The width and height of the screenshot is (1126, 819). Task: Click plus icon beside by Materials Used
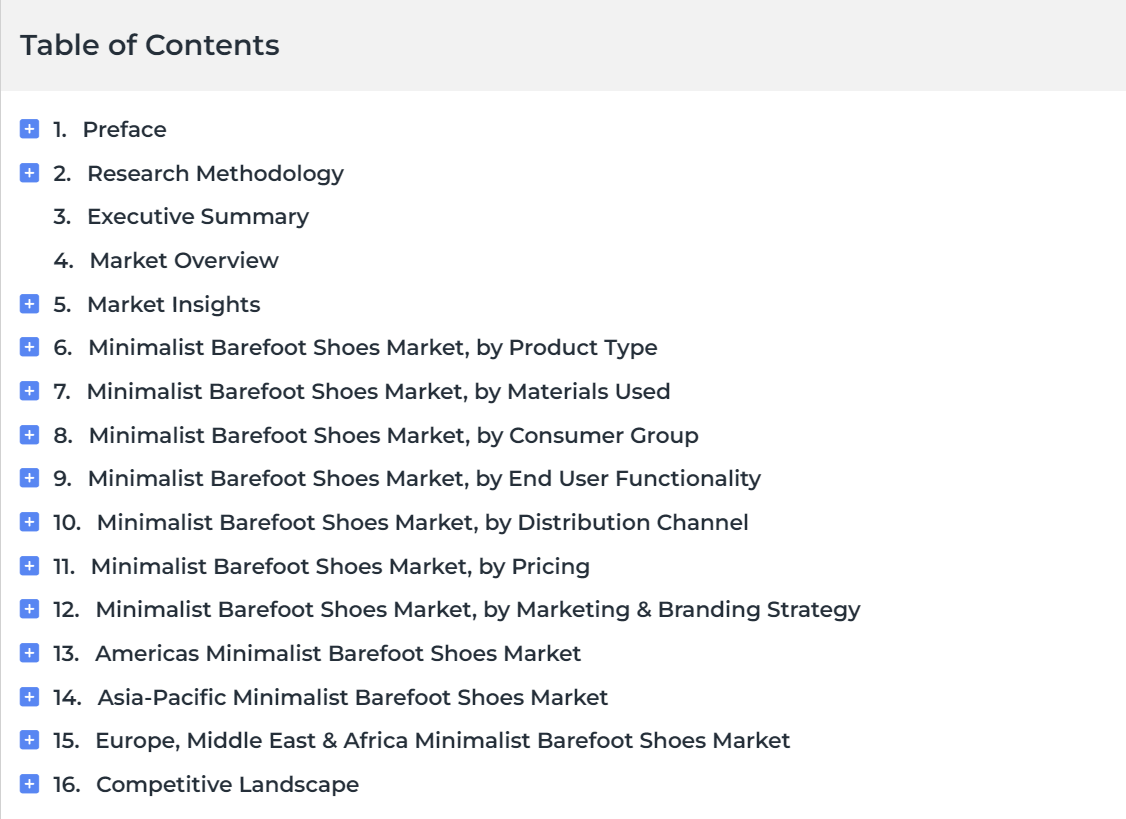pyautogui.click(x=29, y=391)
